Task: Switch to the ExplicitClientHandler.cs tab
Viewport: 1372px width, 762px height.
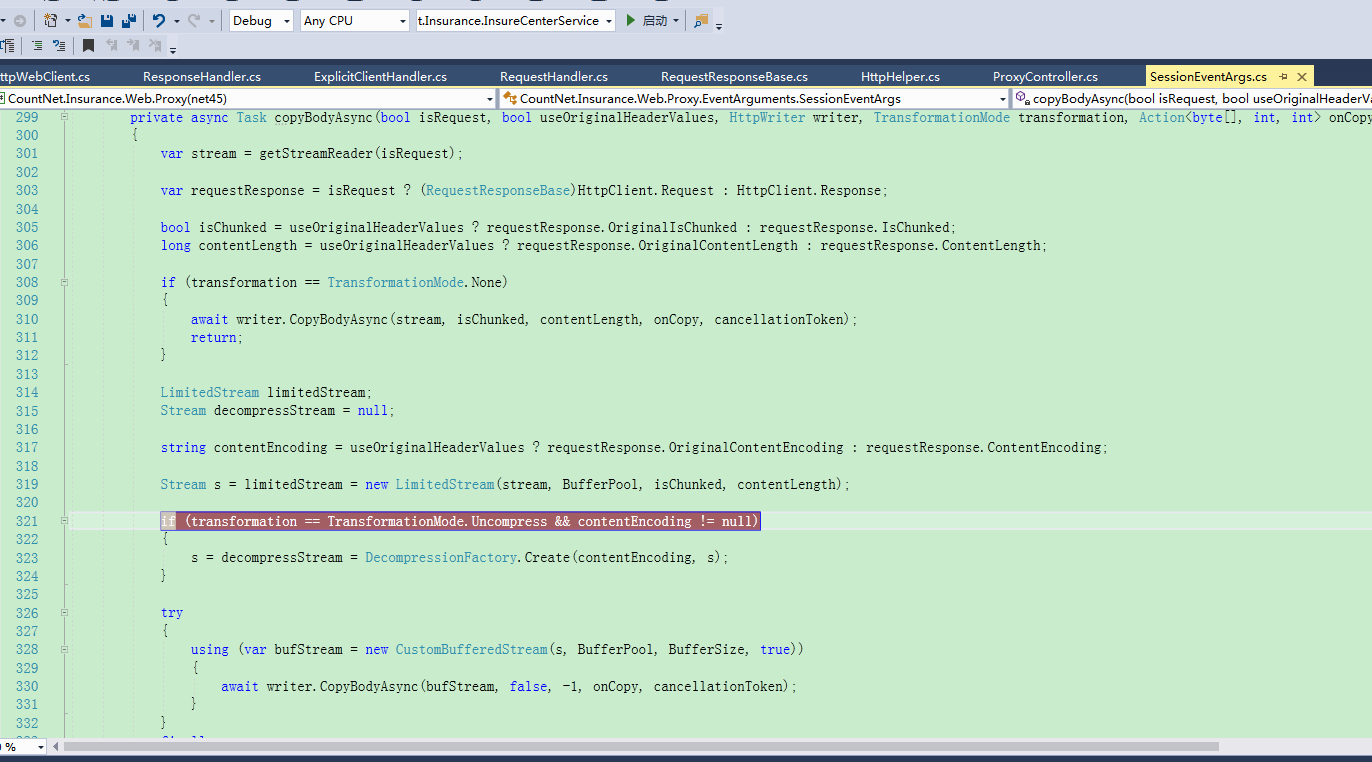Action: 380,76
